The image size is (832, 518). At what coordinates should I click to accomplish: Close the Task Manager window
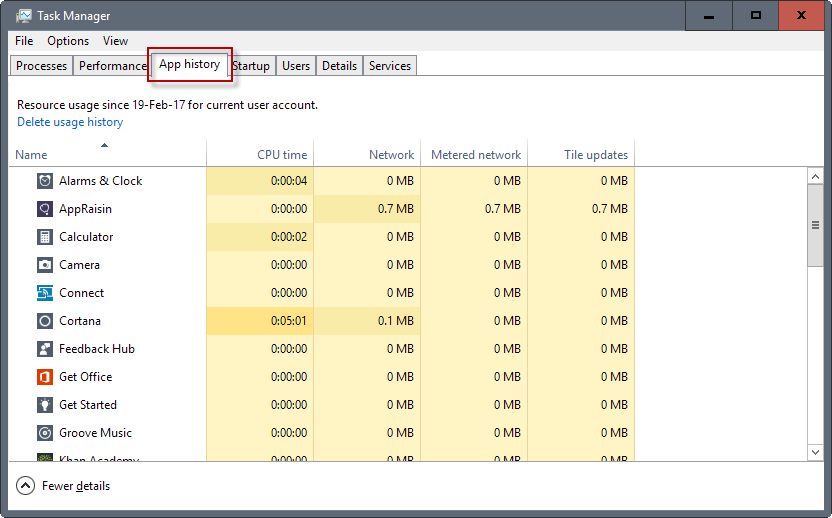point(801,16)
